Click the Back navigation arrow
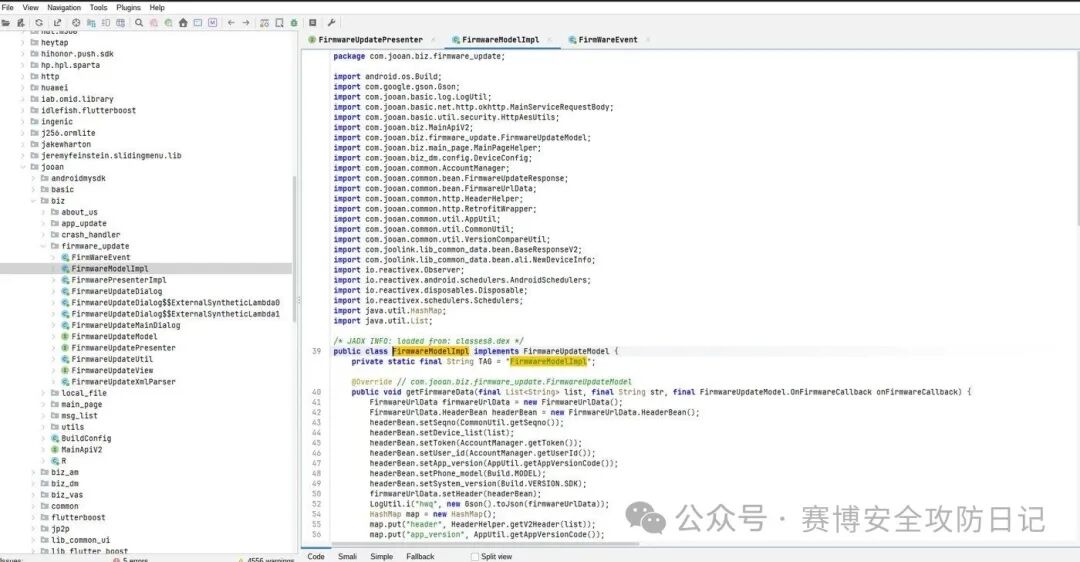 [x=231, y=23]
